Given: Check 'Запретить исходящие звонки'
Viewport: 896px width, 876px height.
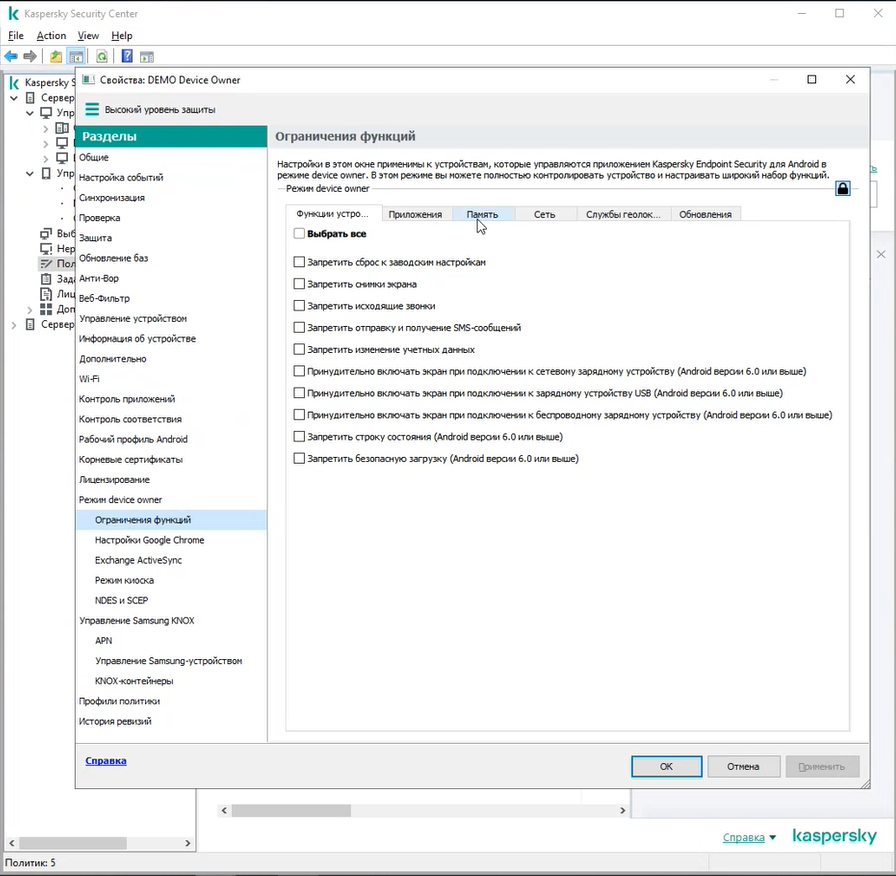Looking at the screenshot, I should [x=299, y=305].
